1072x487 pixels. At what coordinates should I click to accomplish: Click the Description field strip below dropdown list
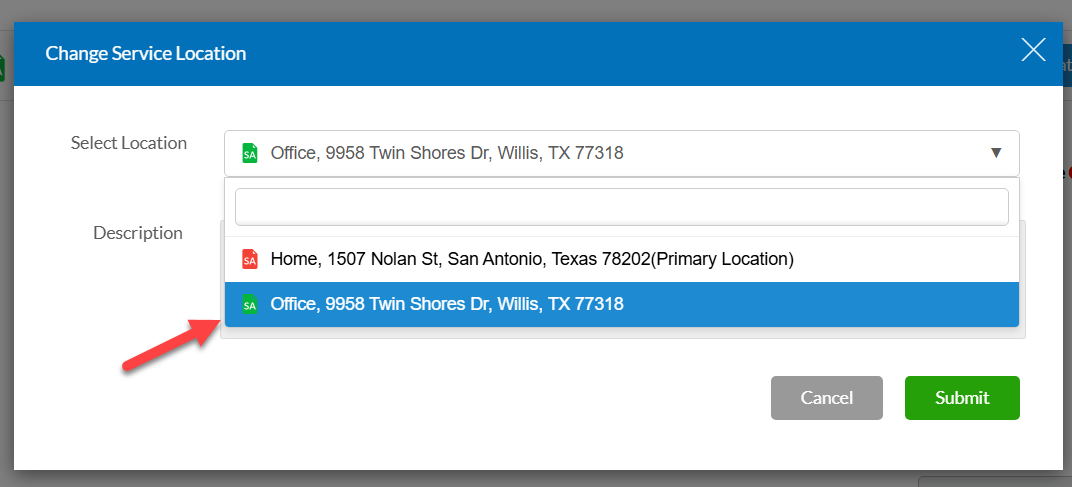621,332
